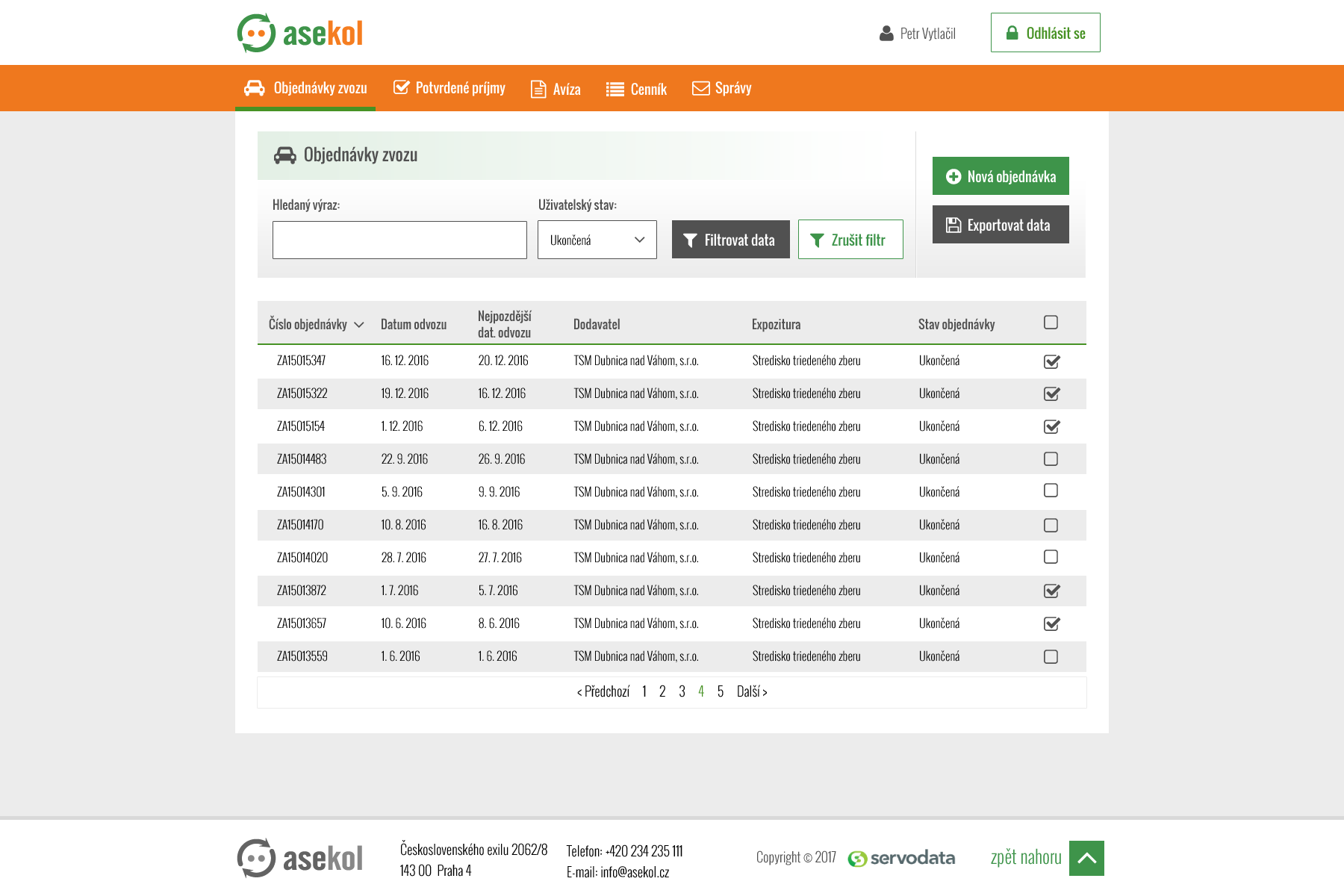
Task: Click the zpět nahoru link
Action: (1026, 857)
